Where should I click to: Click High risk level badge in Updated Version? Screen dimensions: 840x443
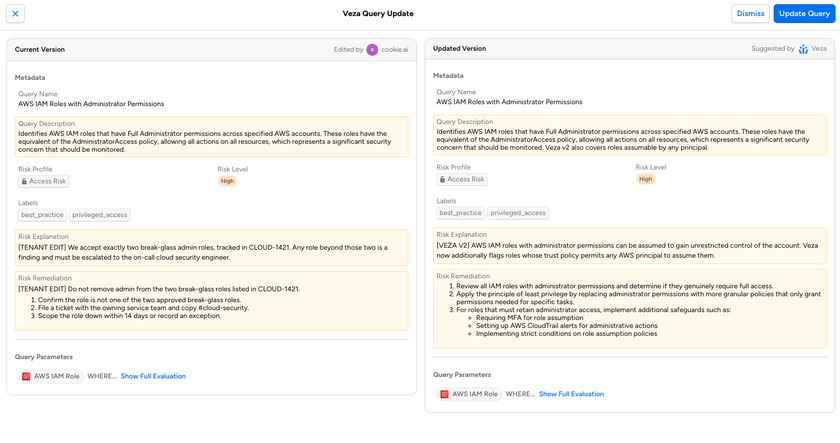click(646, 179)
